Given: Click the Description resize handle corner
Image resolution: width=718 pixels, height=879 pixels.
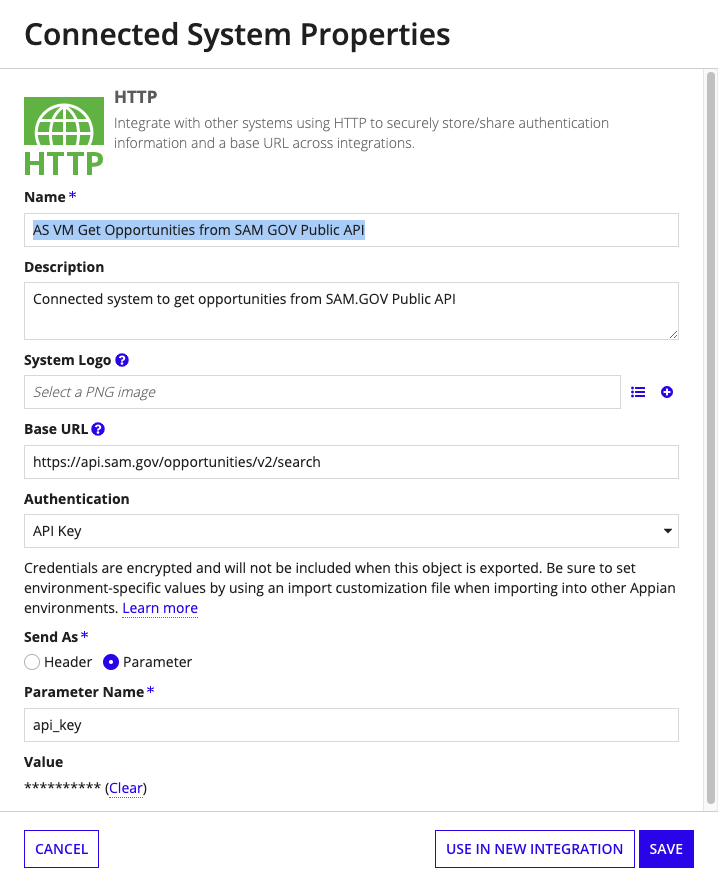Looking at the screenshot, I should click(x=673, y=334).
